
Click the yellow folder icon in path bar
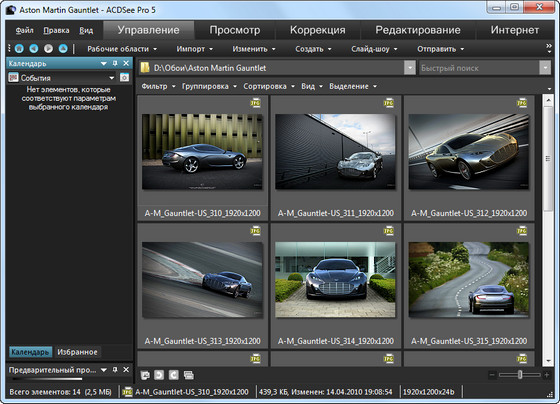pyautogui.click(x=145, y=68)
